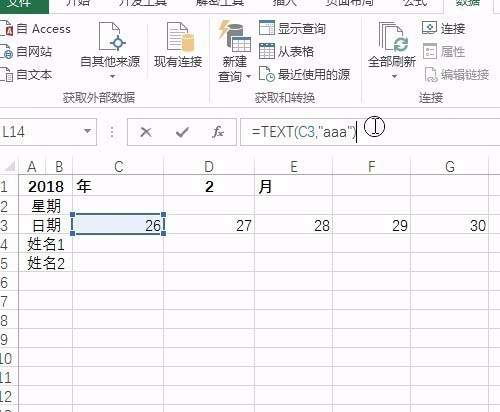Select the From Web (自网站) import icon
Viewport: 500px width, 412px height.
(x=6, y=52)
